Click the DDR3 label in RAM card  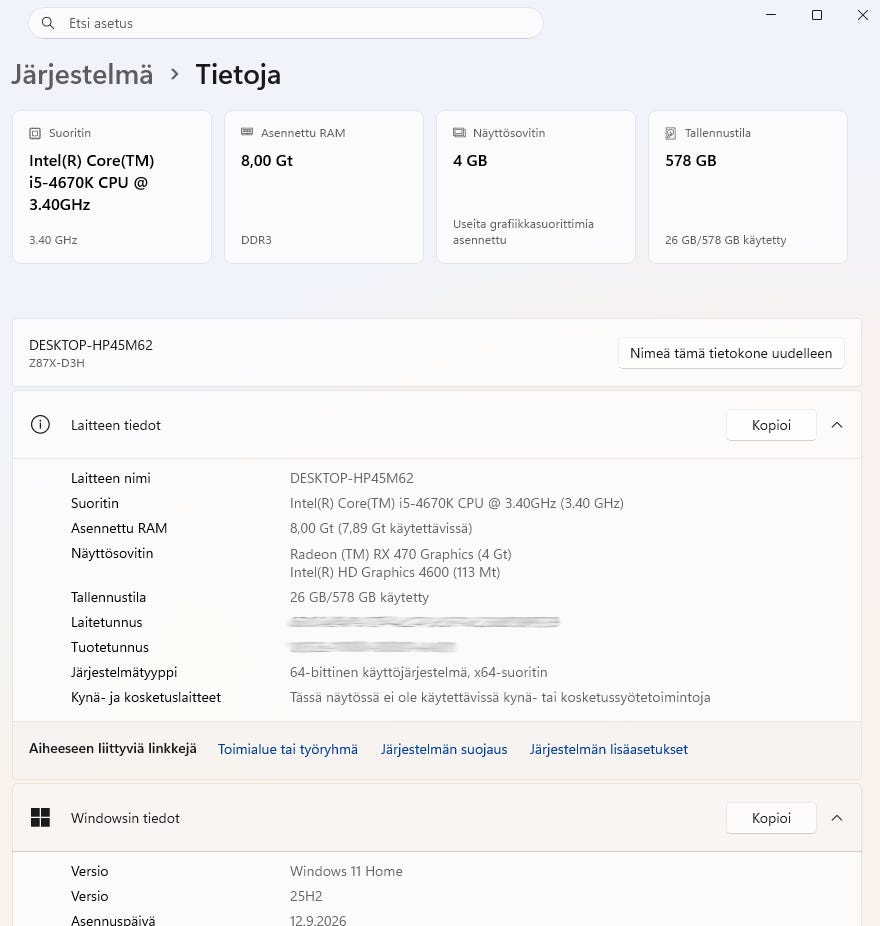pyautogui.click(x=256, y=240)
